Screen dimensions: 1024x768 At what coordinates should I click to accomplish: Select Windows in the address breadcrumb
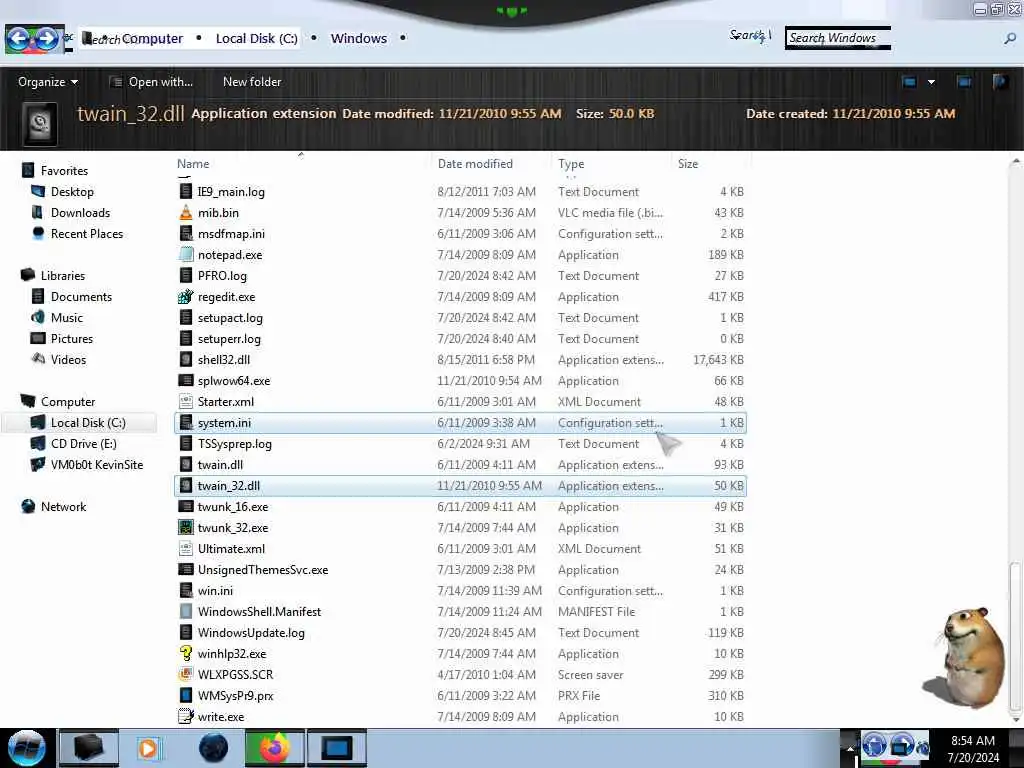(x=359, y=39)
